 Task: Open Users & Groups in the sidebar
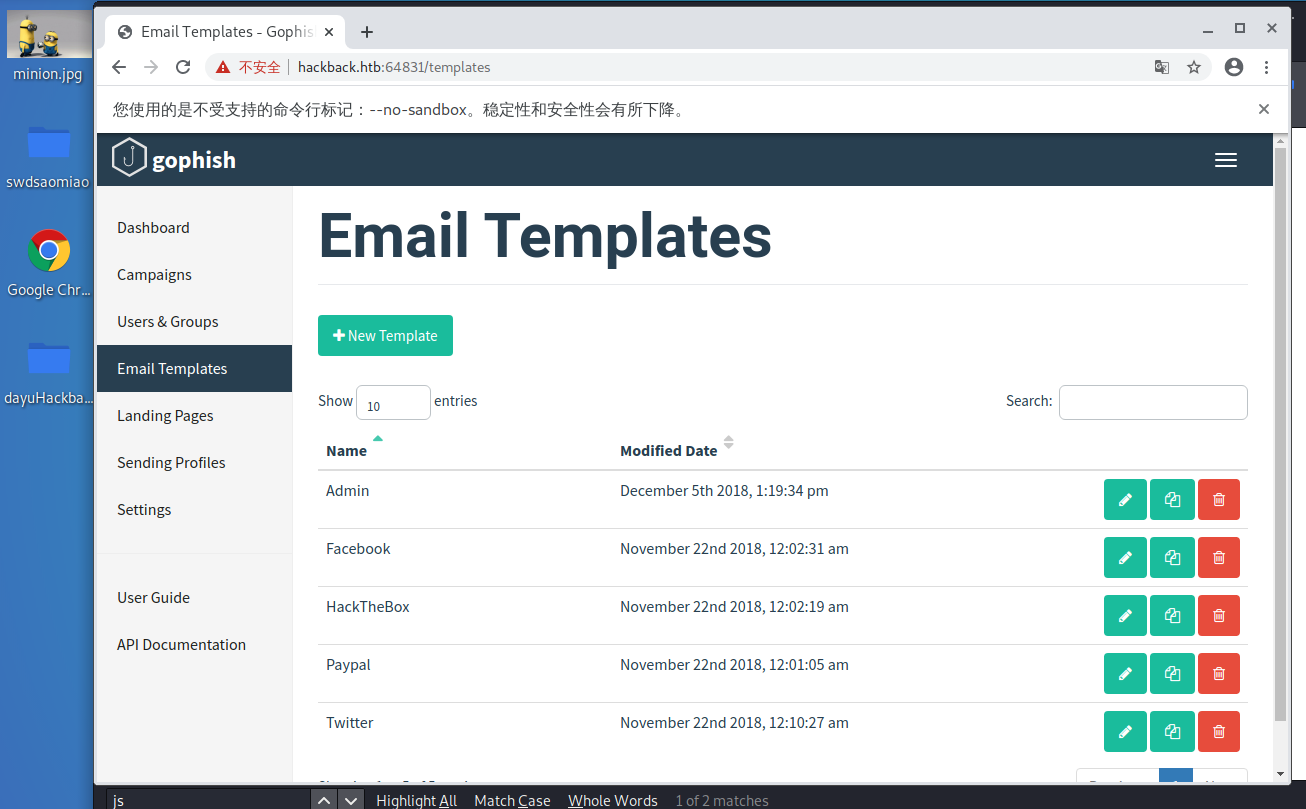tap(194, 322)
